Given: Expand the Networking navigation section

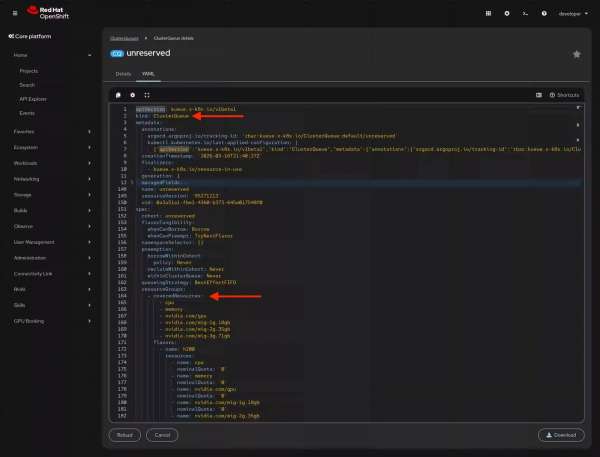Looking at the screenshot, I should pyautogui.click(x=52, y=179).
